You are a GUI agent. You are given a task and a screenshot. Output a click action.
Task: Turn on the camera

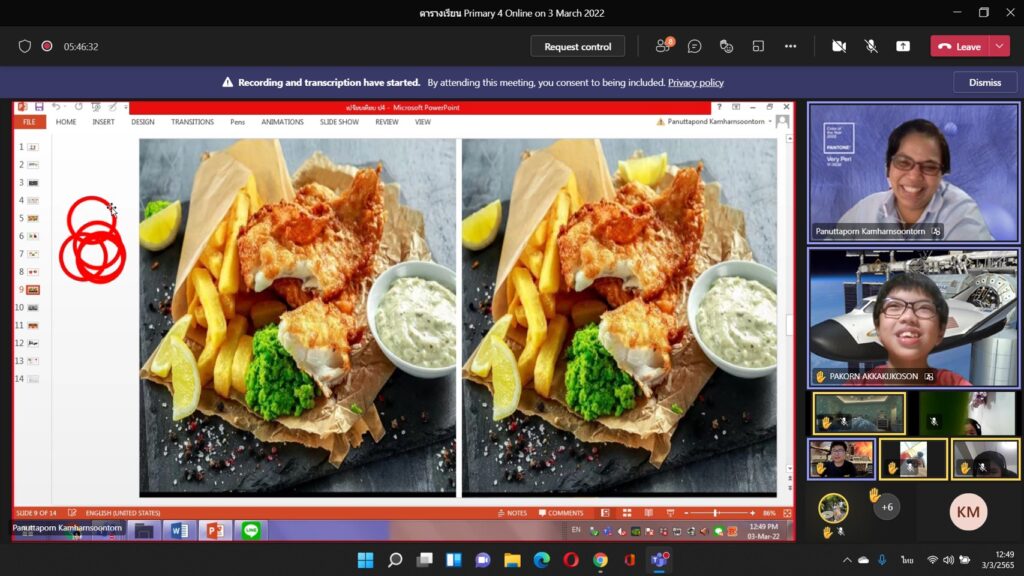tap(839, 46)
